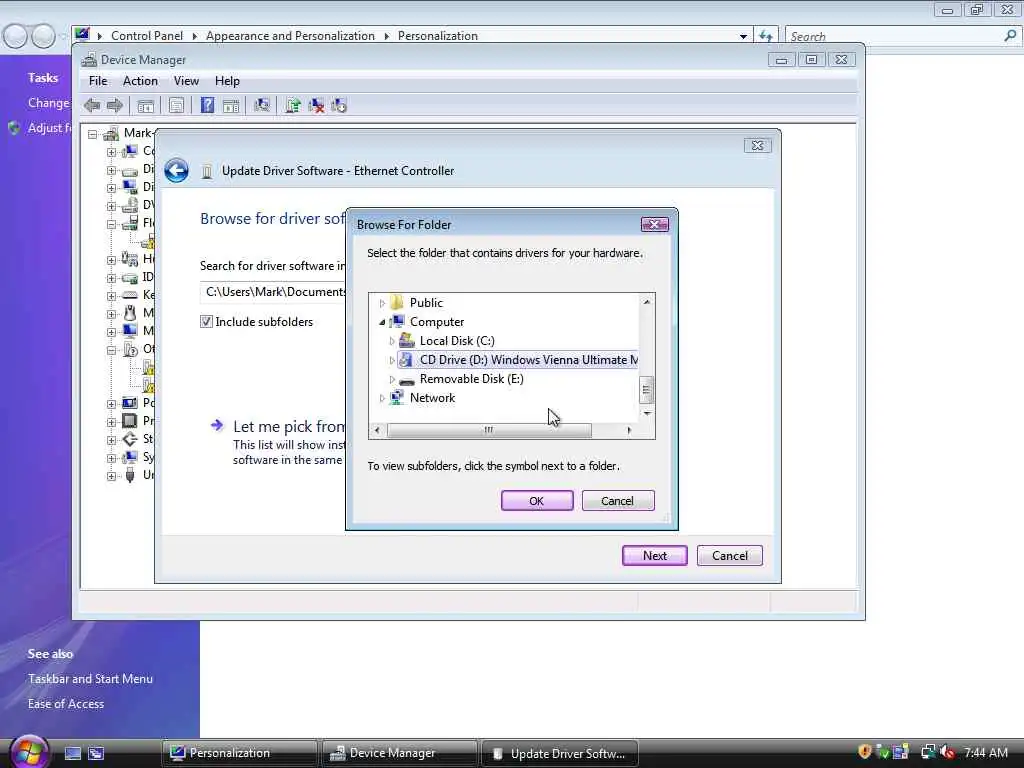Collapse the Other devices node in Device Manager
The height and width of the screenshot is (768, 1024).
(x=112, y=350)
